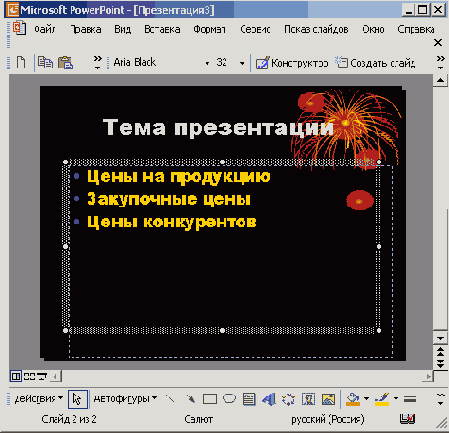Open the Автофигуры dropdown menu
This screenshot has height=433, width=449.
125,398
